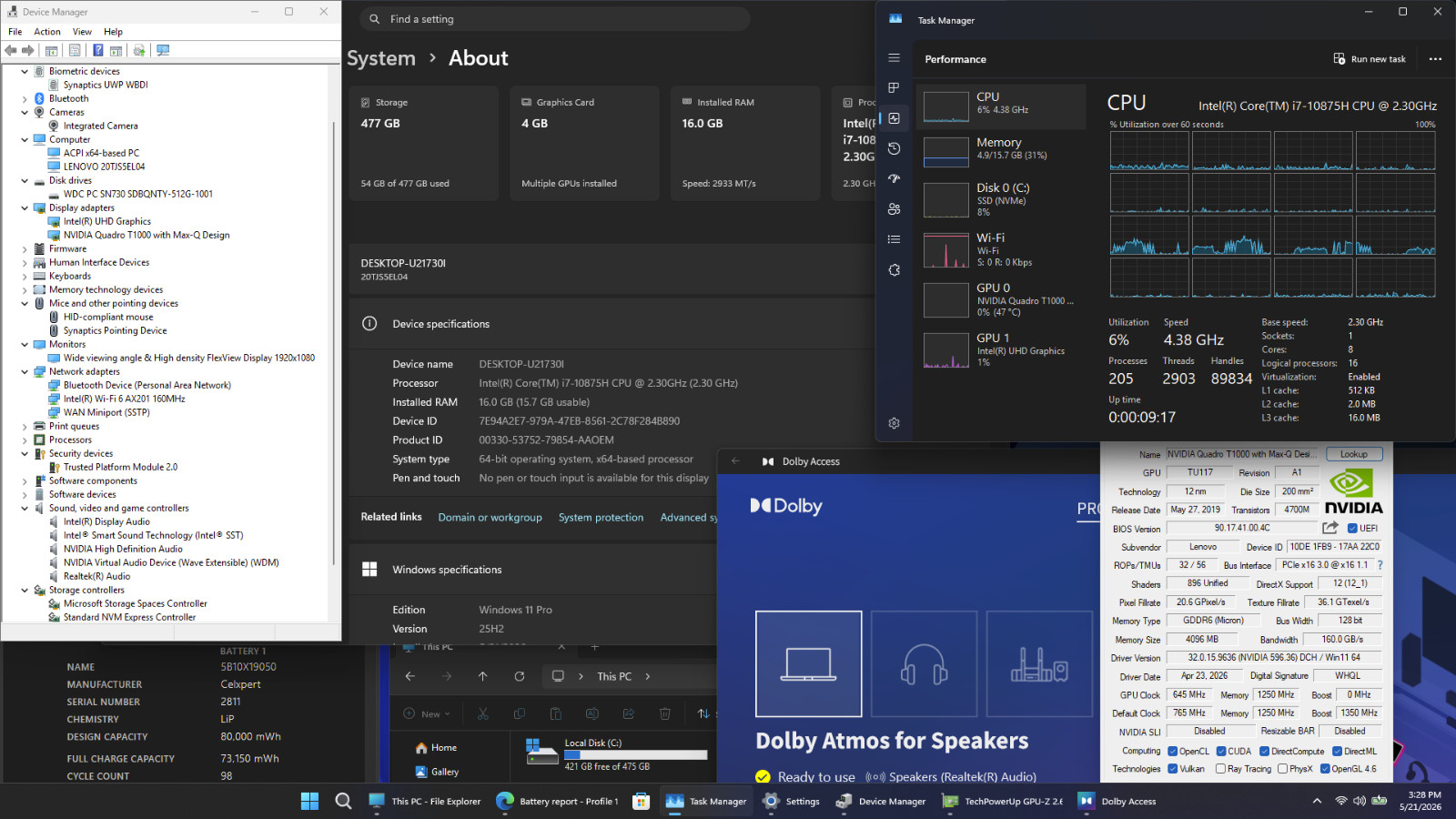Select laptop speaker thumbnail in Dolby Access
The image size is (1456, 819).
tap(809, 663)
